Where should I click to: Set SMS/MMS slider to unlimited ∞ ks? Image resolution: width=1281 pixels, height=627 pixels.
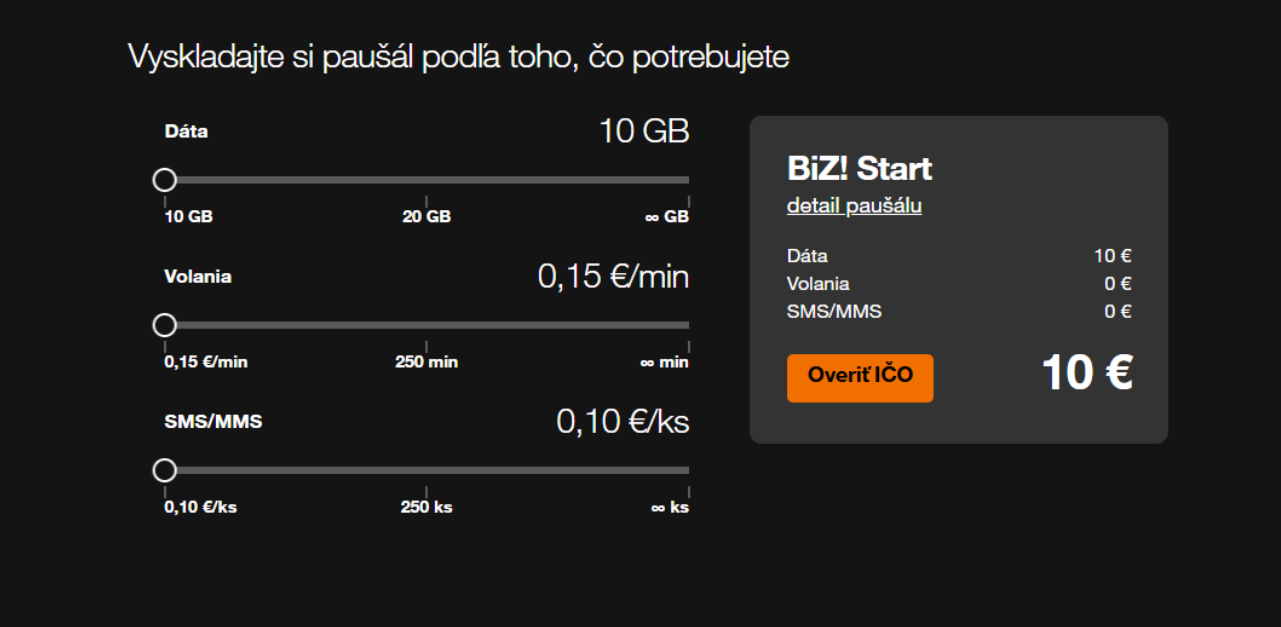(x=688, y=470)
